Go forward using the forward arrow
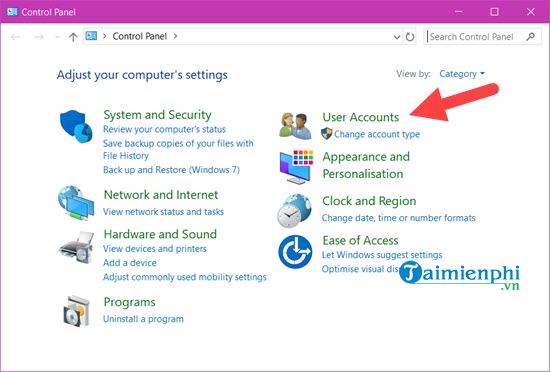The height and width of the screenshot is (372, 550). (39, 36)
